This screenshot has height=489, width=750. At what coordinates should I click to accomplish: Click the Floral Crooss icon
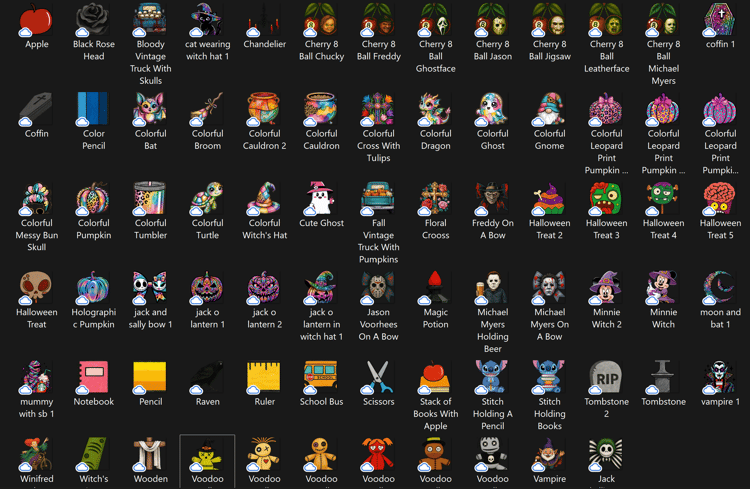pyautogui.click(x=435, y=199)
